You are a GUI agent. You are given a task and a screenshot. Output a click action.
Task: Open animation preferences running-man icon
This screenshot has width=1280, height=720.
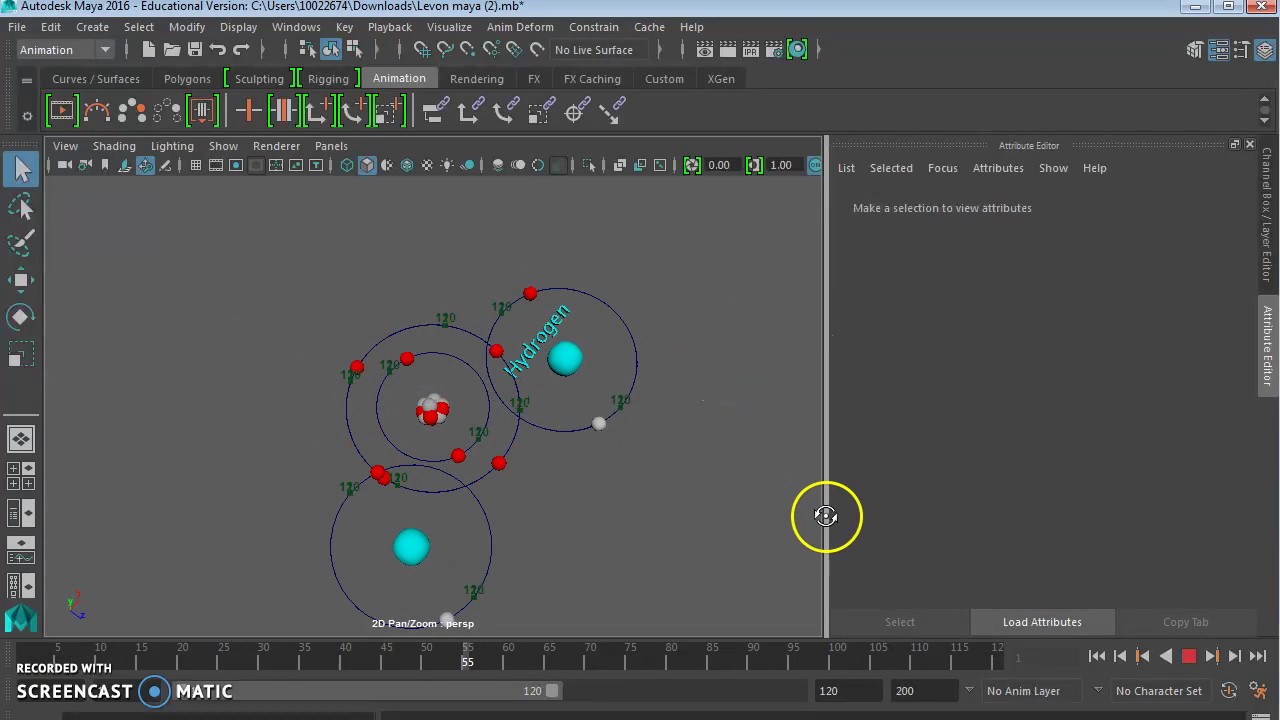tap(1258, 690)
